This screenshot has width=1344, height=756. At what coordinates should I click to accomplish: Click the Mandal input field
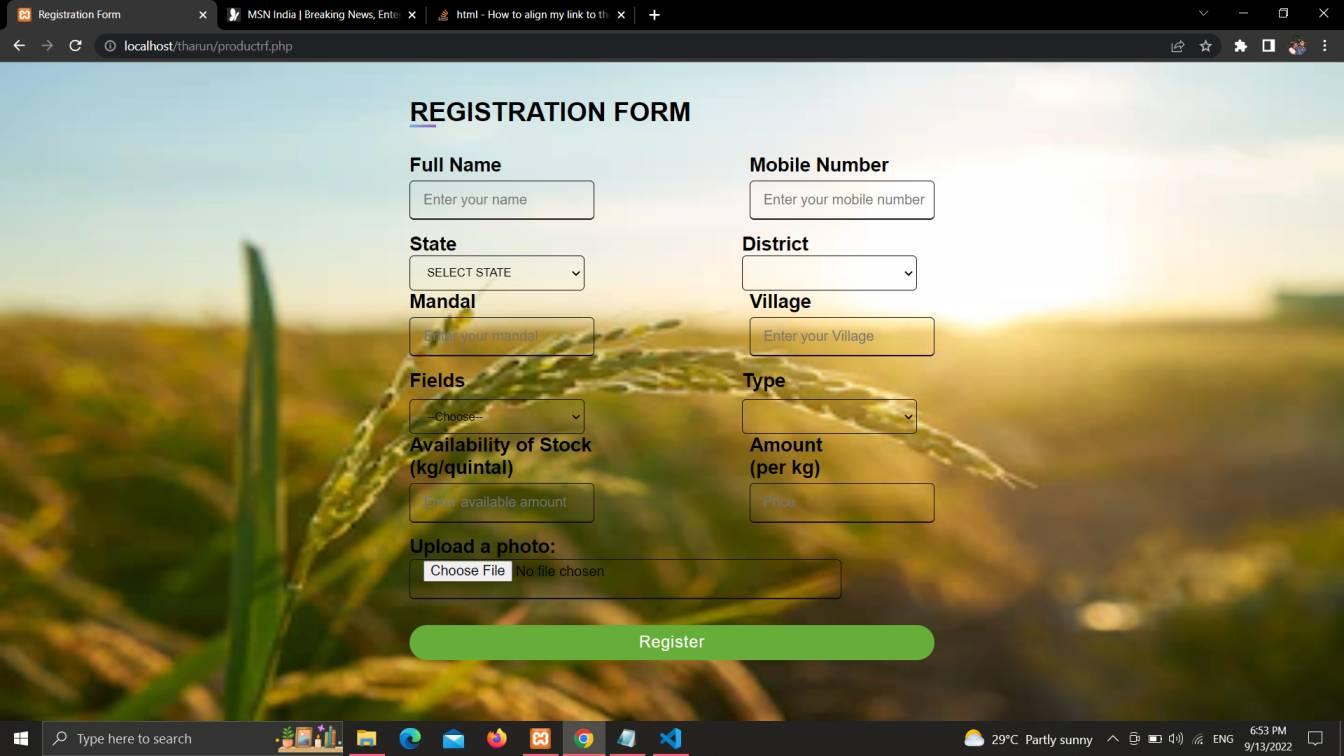pos(502,337)
